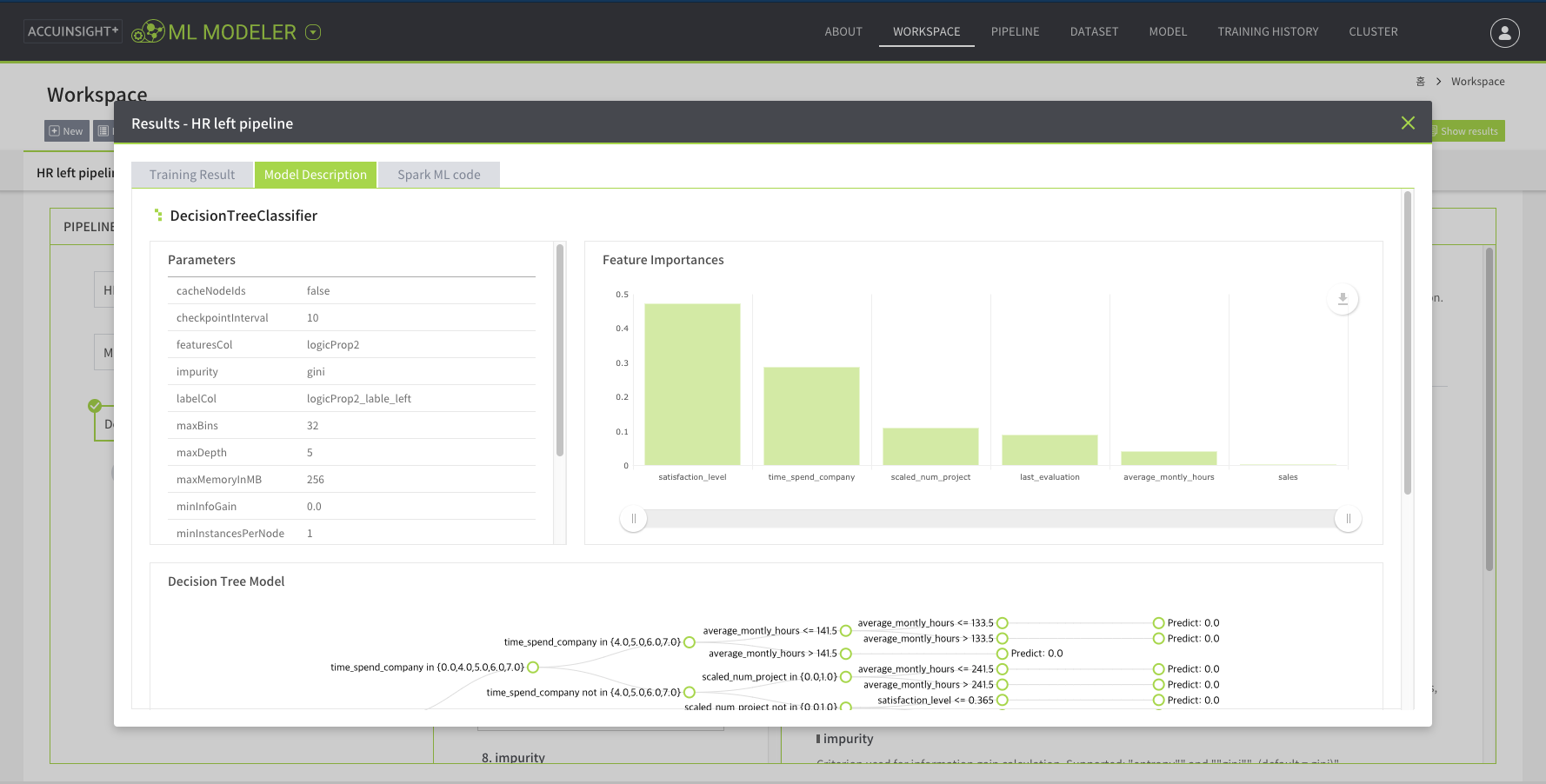1546x784 pixels.
Task: Toggle node 'time_spend_company in {4.0,5.0,6.0,7.0}'
Action: tap(690, 642)
